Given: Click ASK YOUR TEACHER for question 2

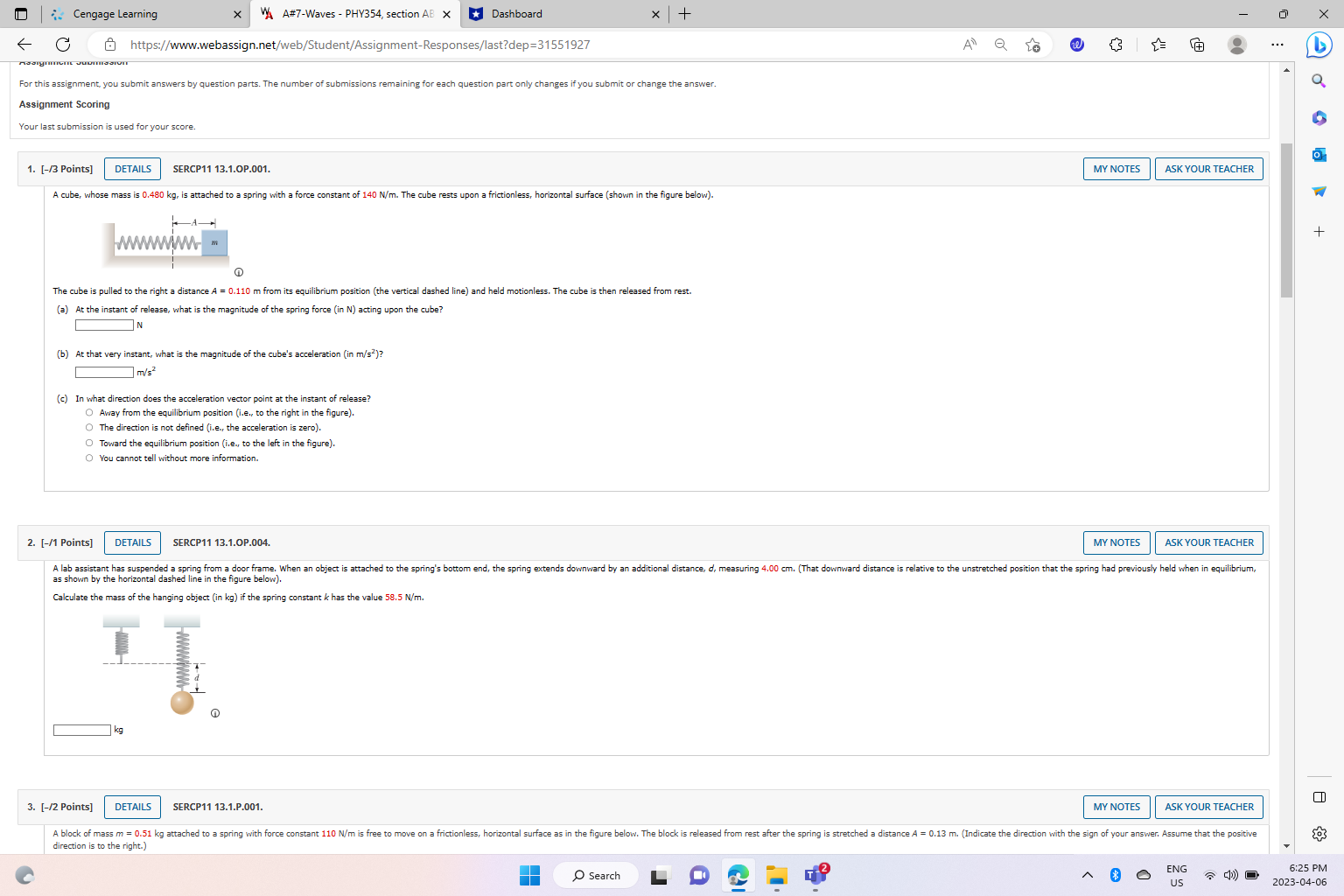Looking at the screenshot, I should pos(1208,542).
